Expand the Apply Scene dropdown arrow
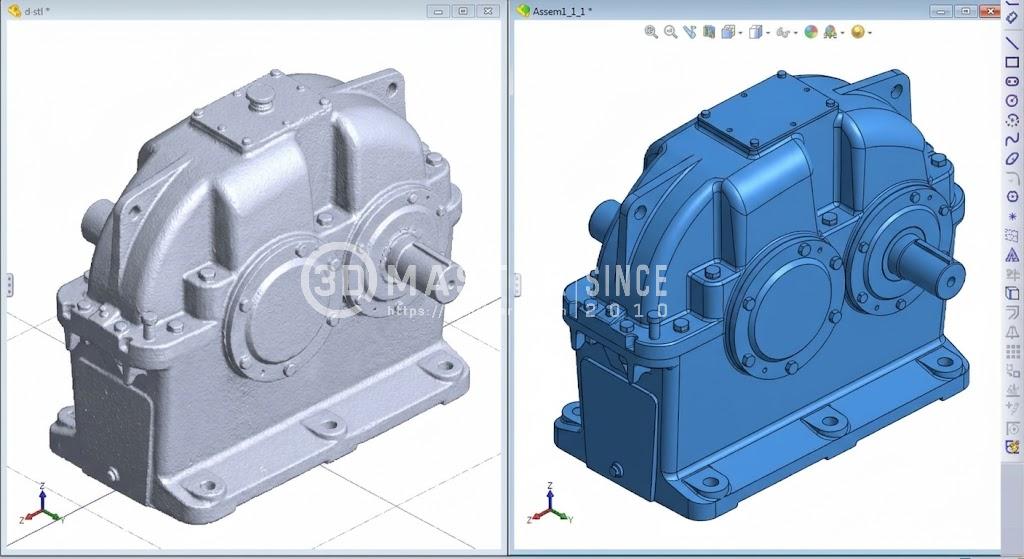Screen dimensions: 1024x559 point(843,33)
